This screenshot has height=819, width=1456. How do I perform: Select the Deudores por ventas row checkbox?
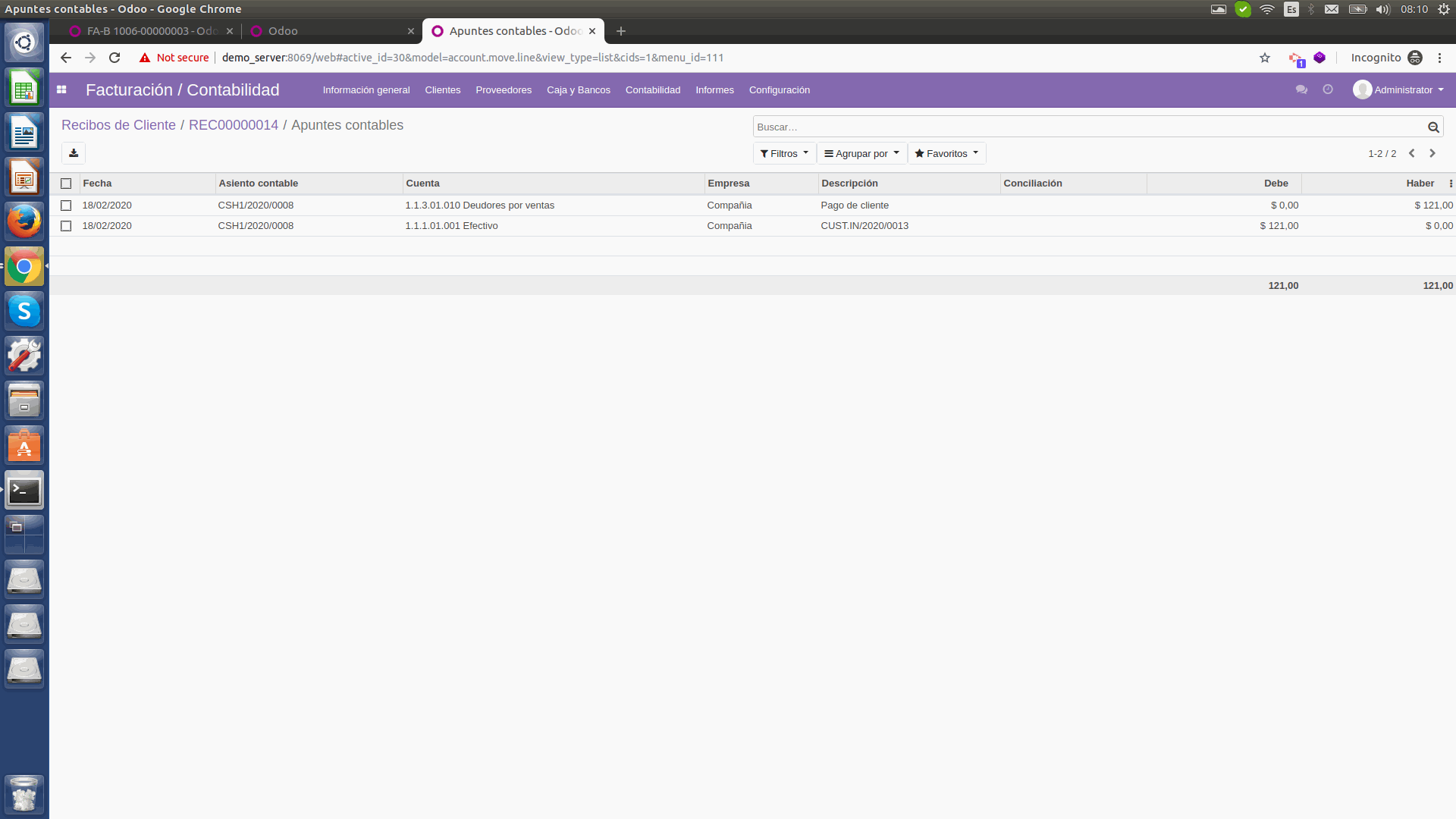click(66, 206)
